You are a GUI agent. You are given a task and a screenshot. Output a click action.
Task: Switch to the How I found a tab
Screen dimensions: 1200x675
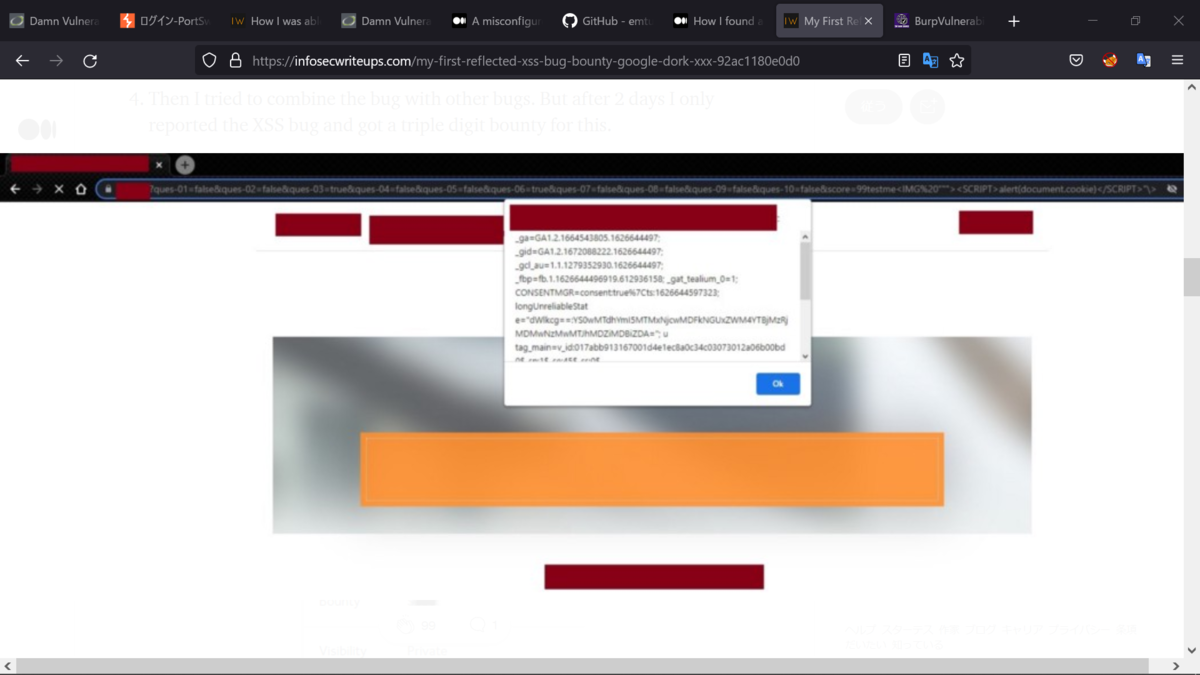click(x=718, y=21)
